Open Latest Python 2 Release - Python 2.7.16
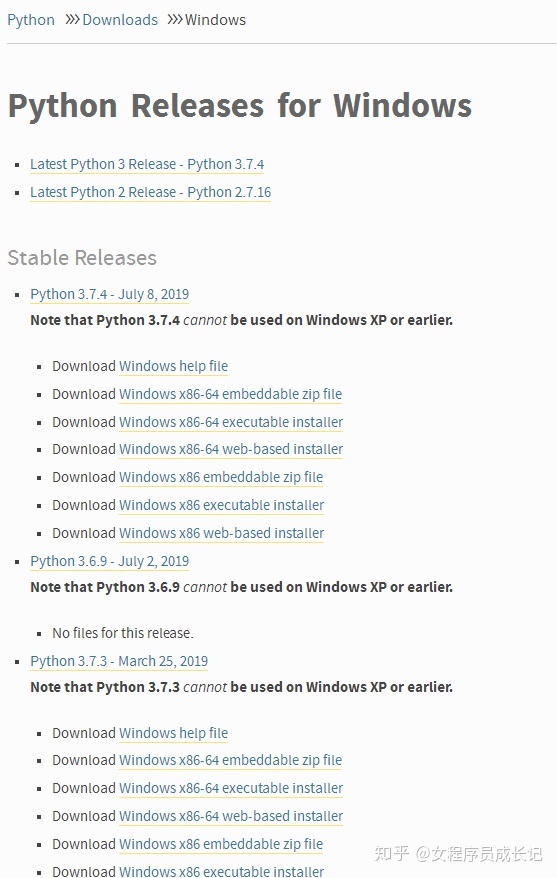557x878 pixels. coord(151,192)
